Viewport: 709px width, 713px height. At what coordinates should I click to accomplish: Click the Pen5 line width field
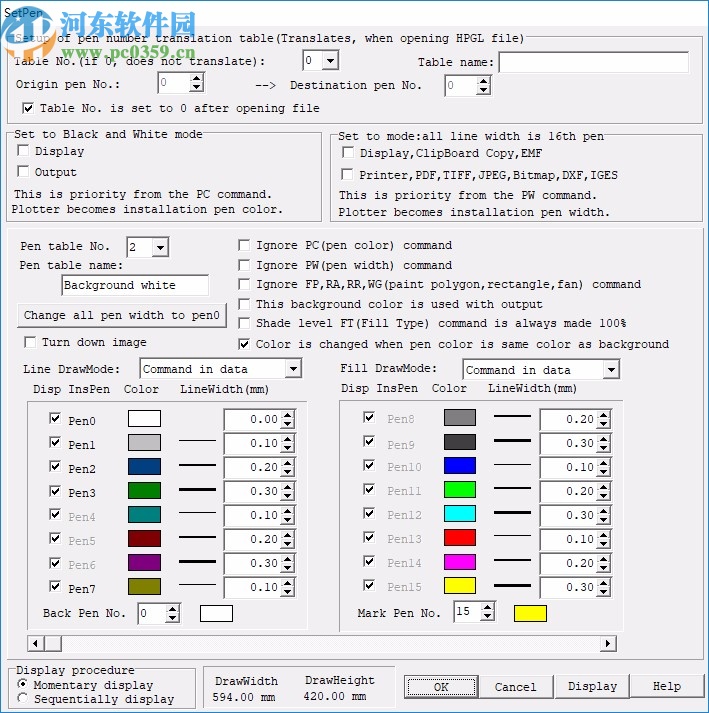click(253, 539)
